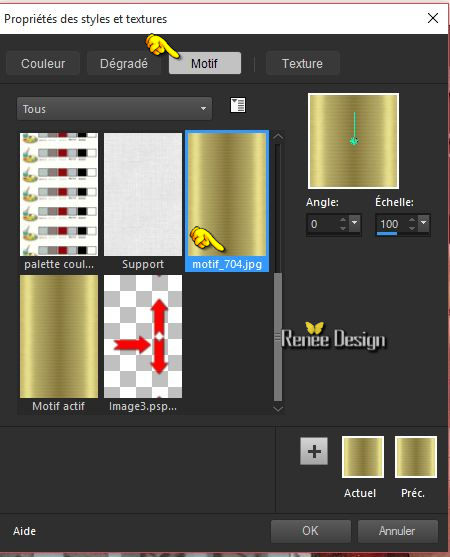Click the list view options icon

[x=238, y=105]
